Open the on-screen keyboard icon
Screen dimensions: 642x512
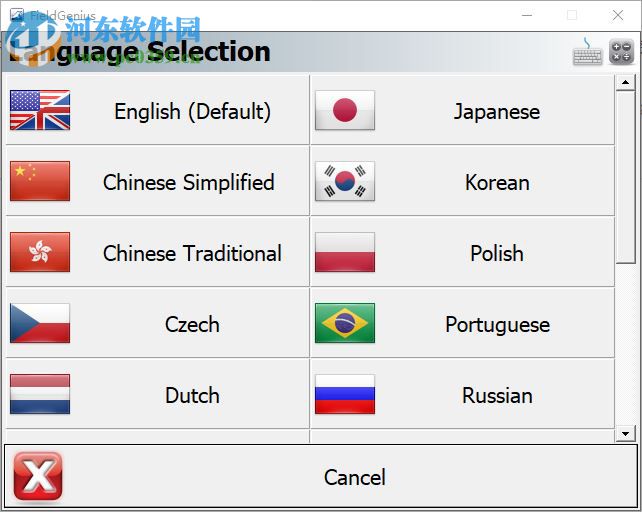[x=588, y=52]
